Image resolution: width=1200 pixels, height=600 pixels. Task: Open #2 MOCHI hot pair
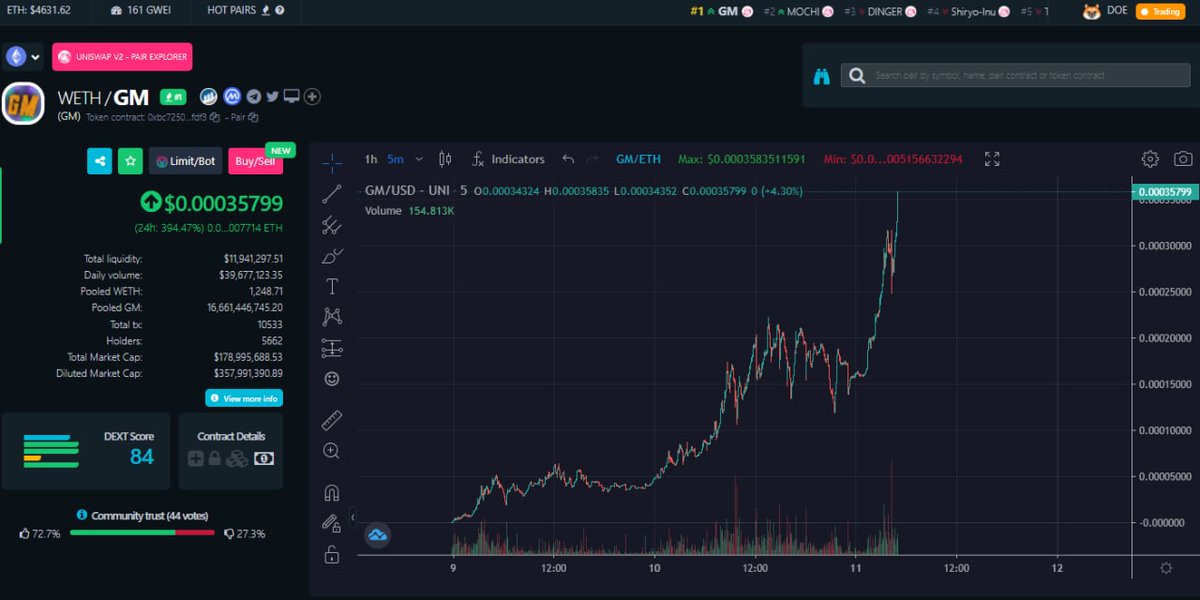point(797,11)
